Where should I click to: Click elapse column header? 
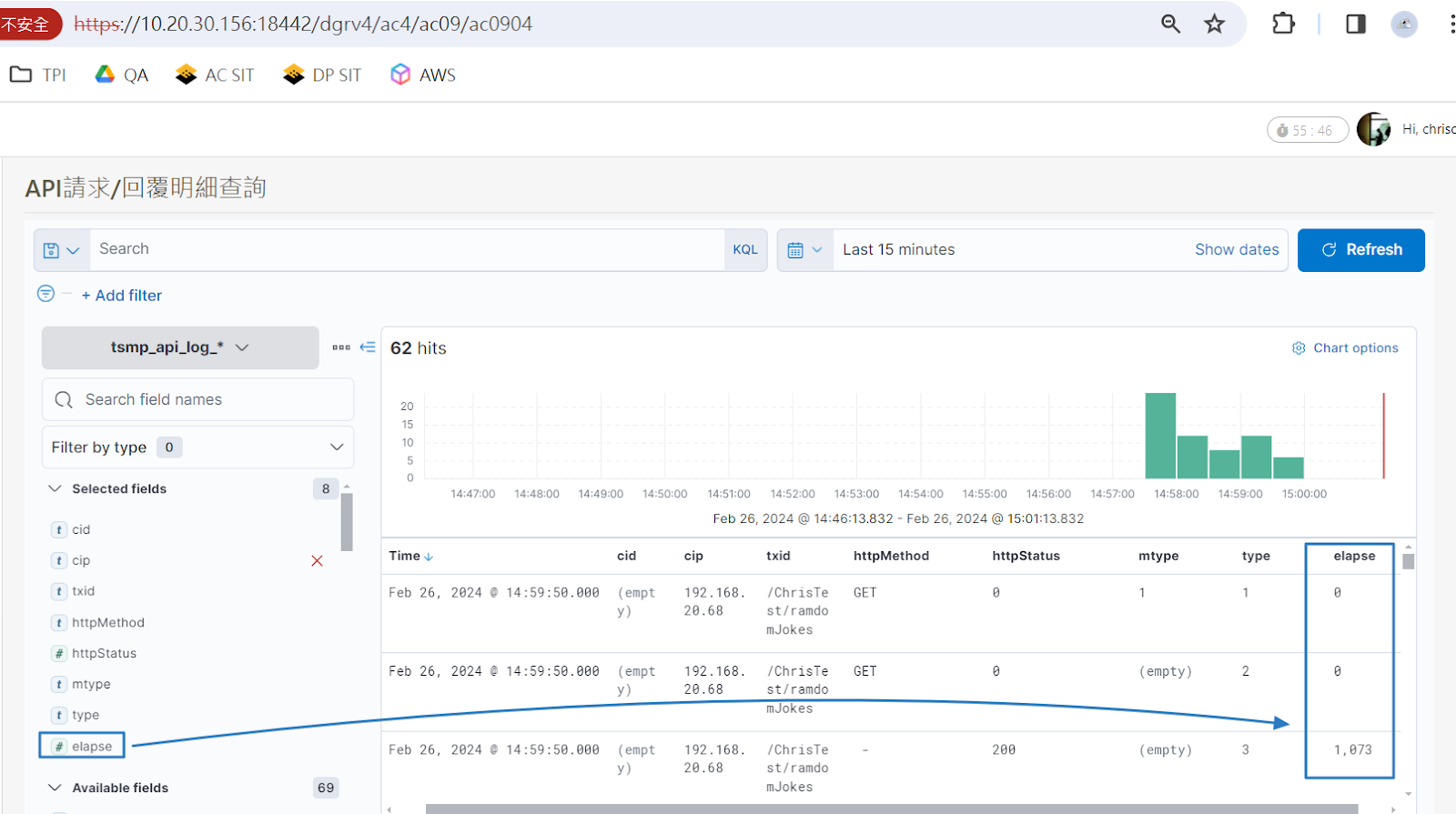pos(1354,556)
